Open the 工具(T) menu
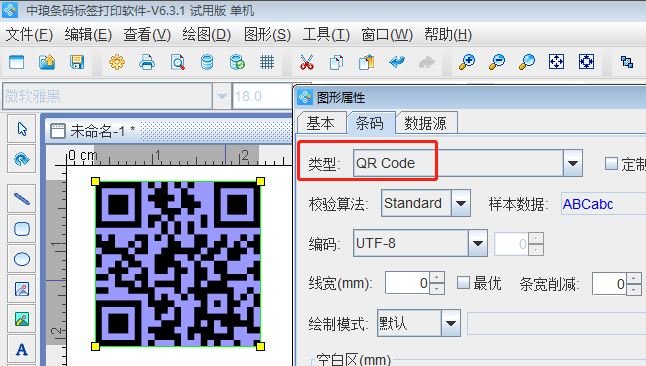The height and width of the screenshot is (366, 646). click(x=326, y=35)
